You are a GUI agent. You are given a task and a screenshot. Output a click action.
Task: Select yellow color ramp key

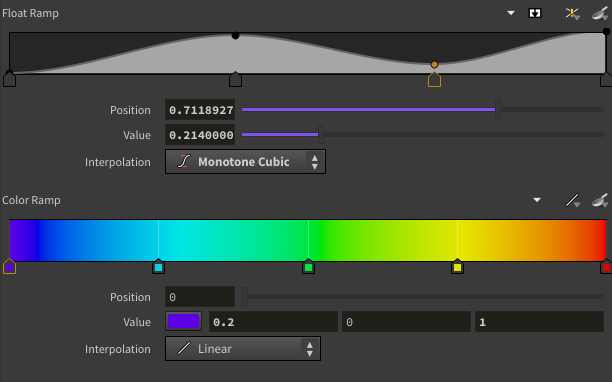tap(457, 267)
